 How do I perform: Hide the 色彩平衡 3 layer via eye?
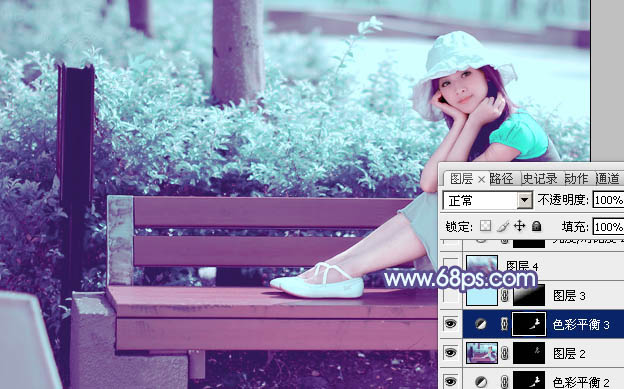(x=450, y=324)
